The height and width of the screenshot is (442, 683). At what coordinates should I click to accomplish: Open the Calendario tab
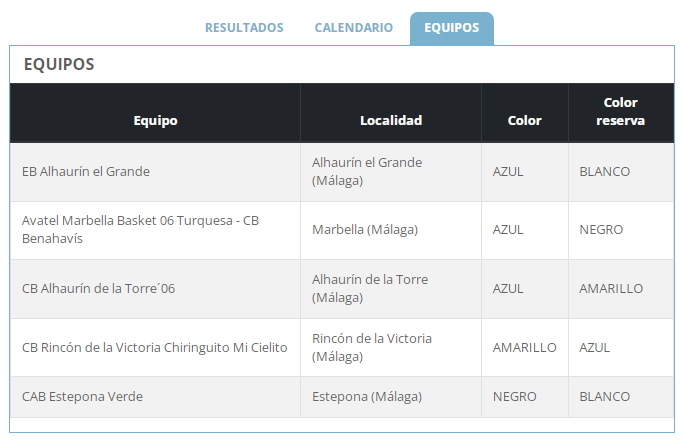pyautogui.click(x=353, y=28)
